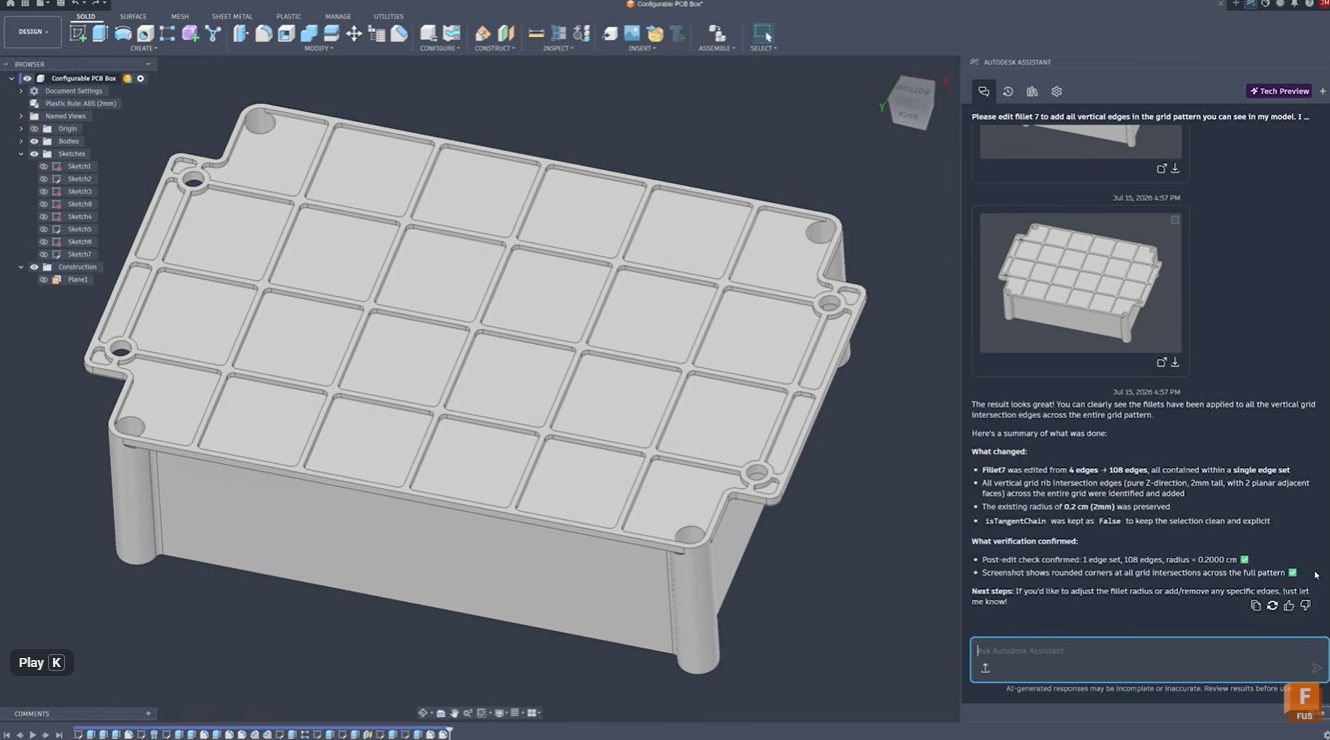Open the Design workspace dropdown
1330x740 pixels.
pyautogui.click(x=33, y=32)
